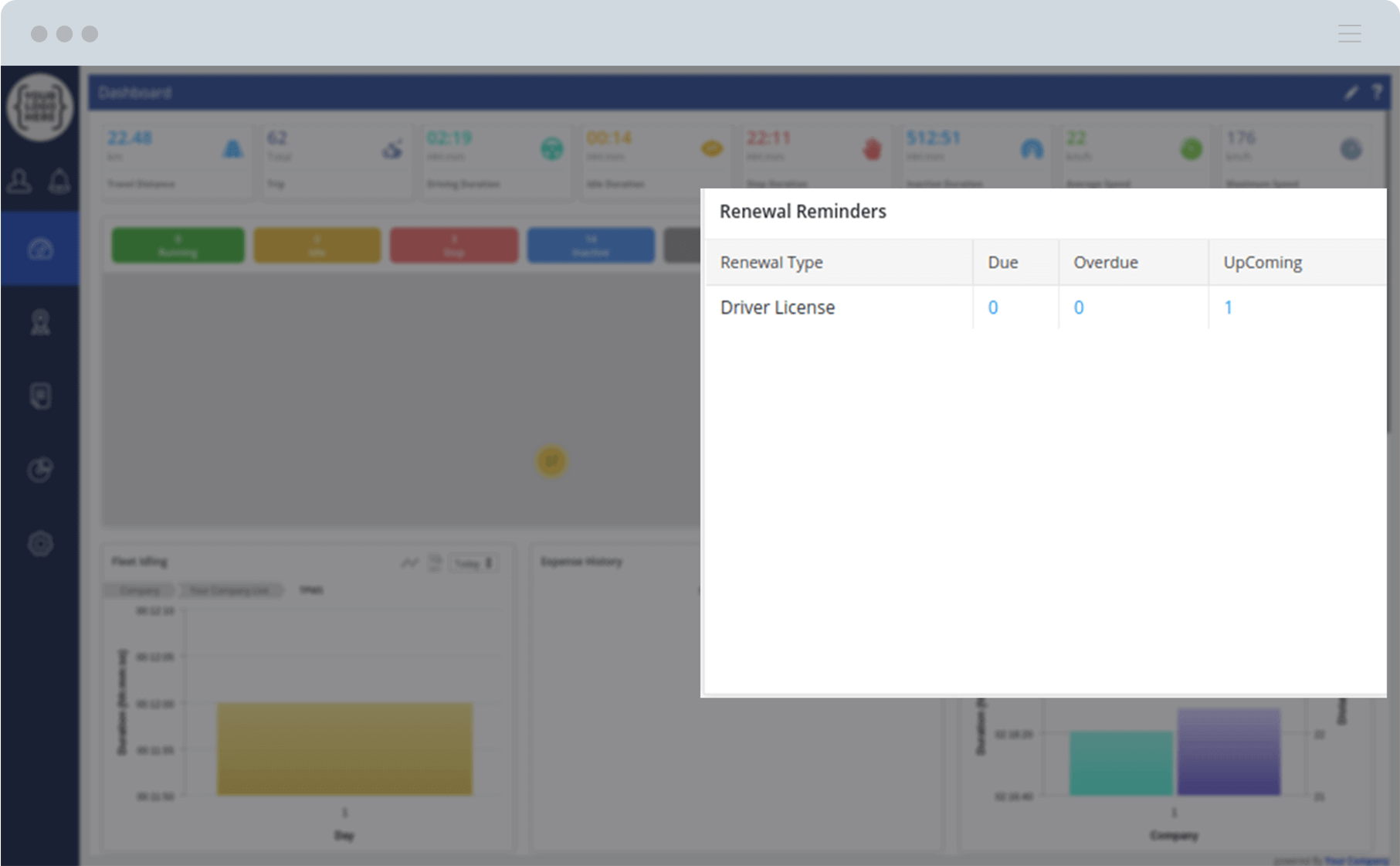
Task: Filter vehicles by yellow Idle status
Action: pyautogui.click(x=317, y=245)
